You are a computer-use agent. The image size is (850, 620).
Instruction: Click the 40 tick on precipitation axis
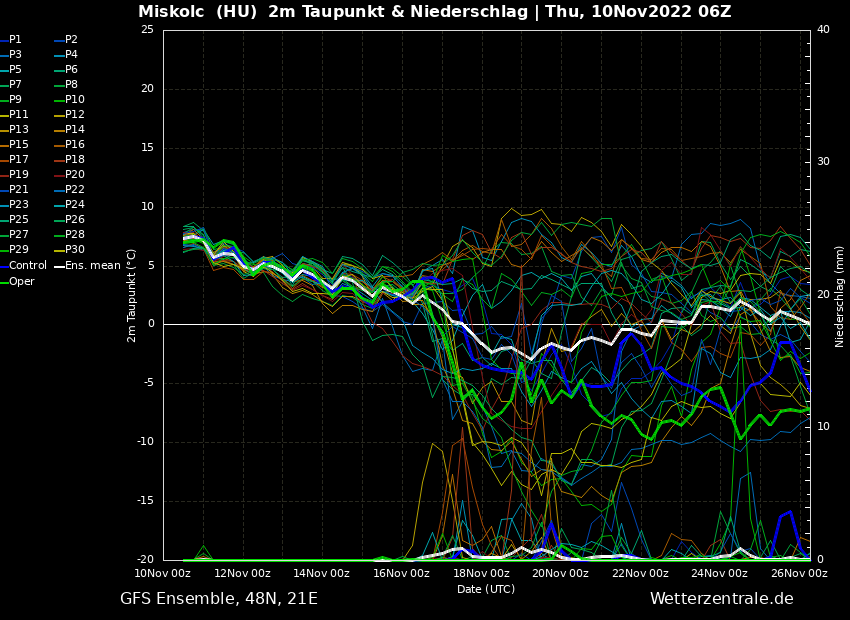click(x=823, y=30)
